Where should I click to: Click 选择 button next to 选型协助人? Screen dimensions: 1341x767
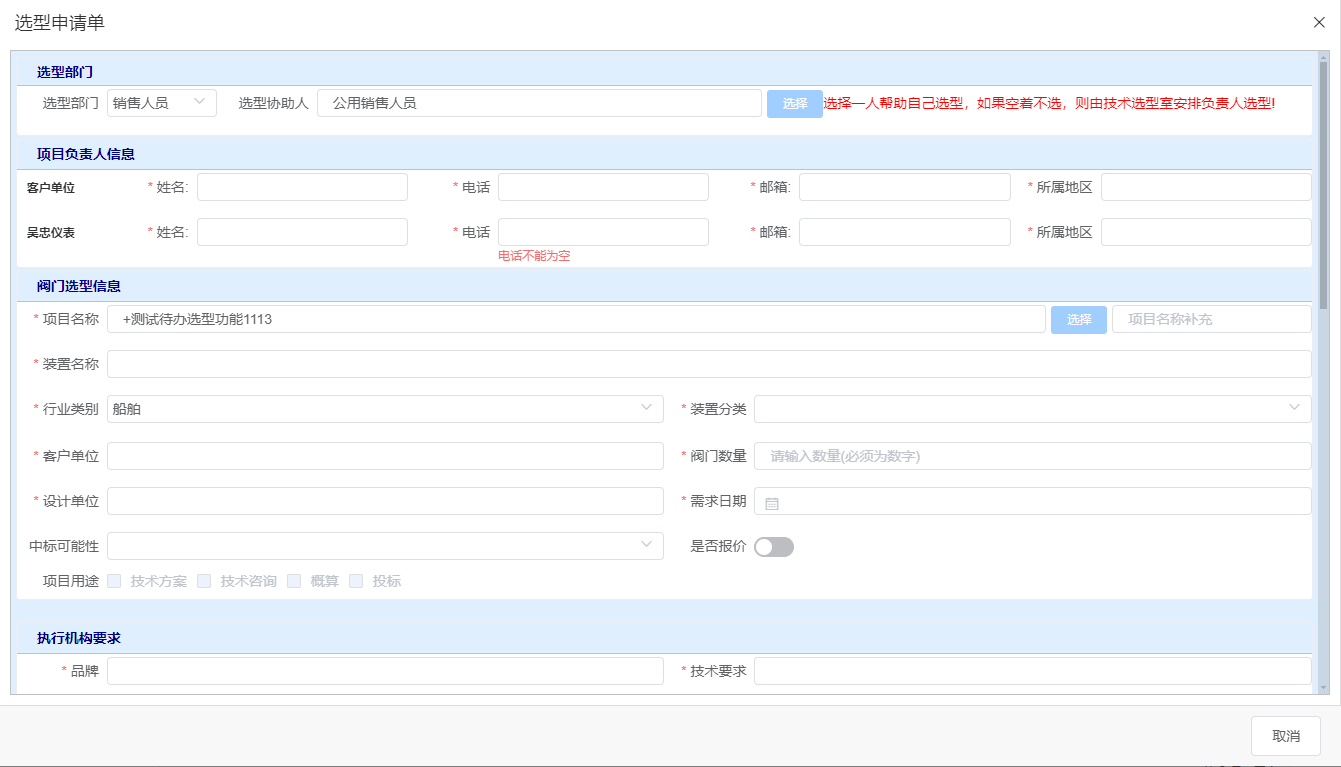coord(794,104)
